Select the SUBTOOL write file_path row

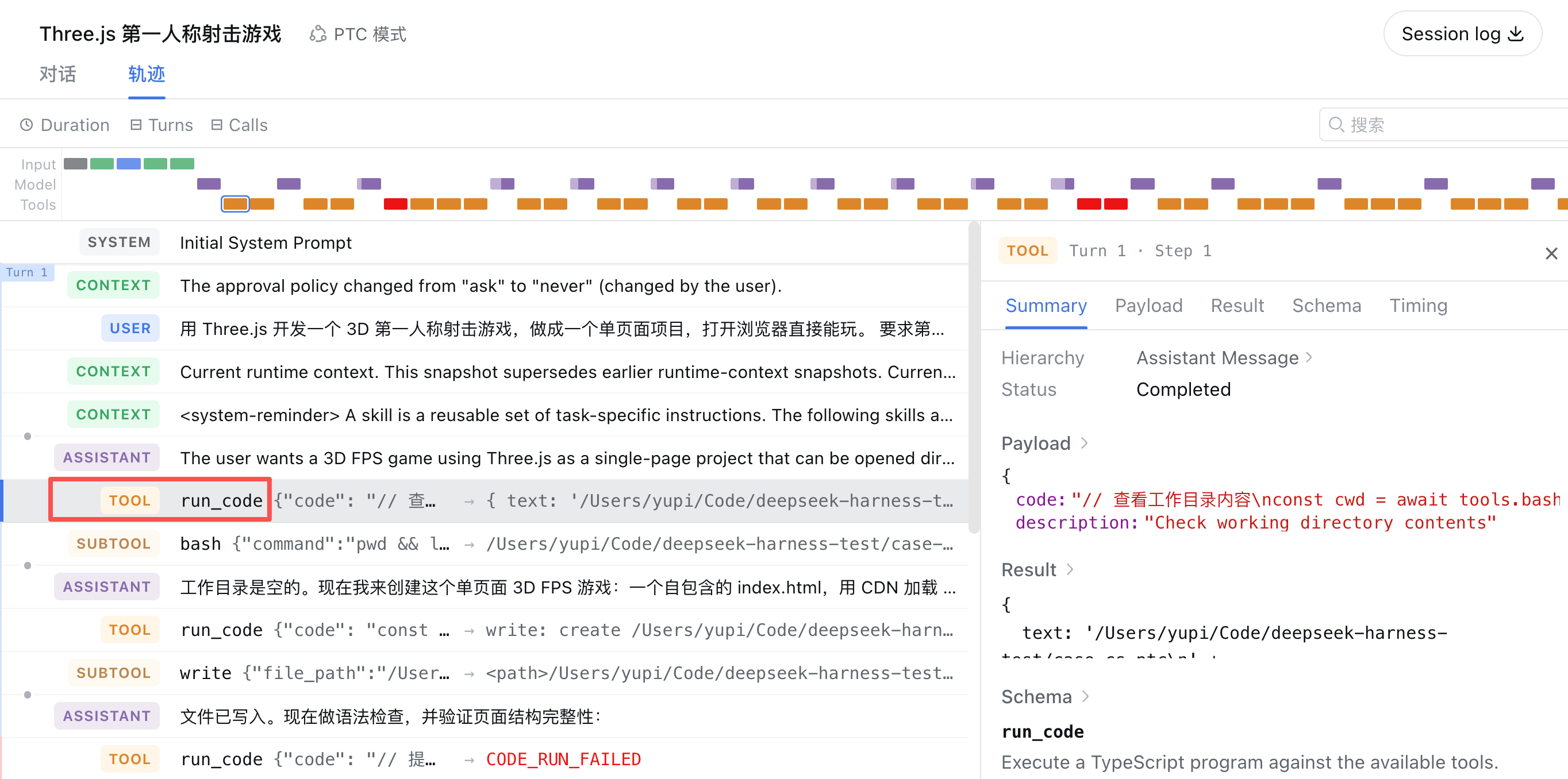[485, 673]
